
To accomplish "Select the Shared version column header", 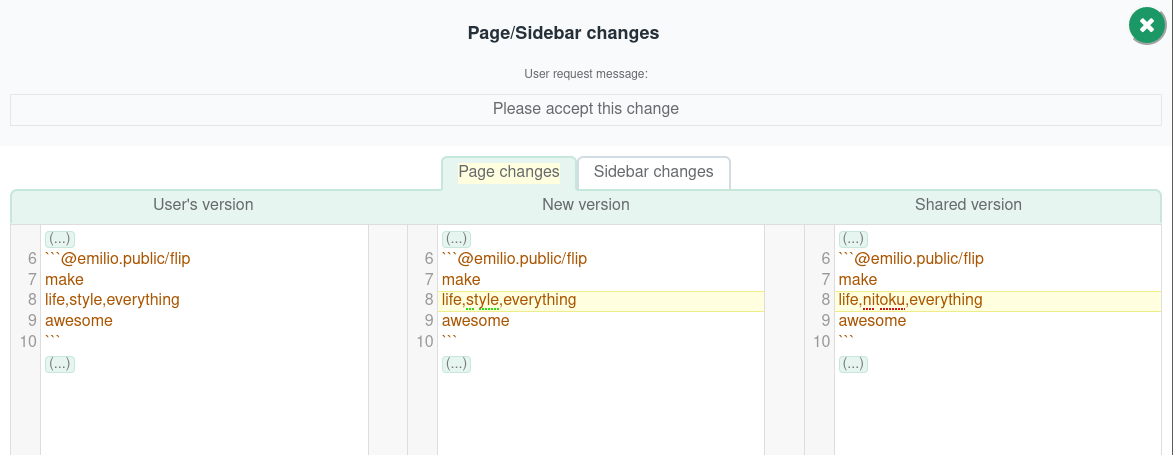I will tap(968, 204).
